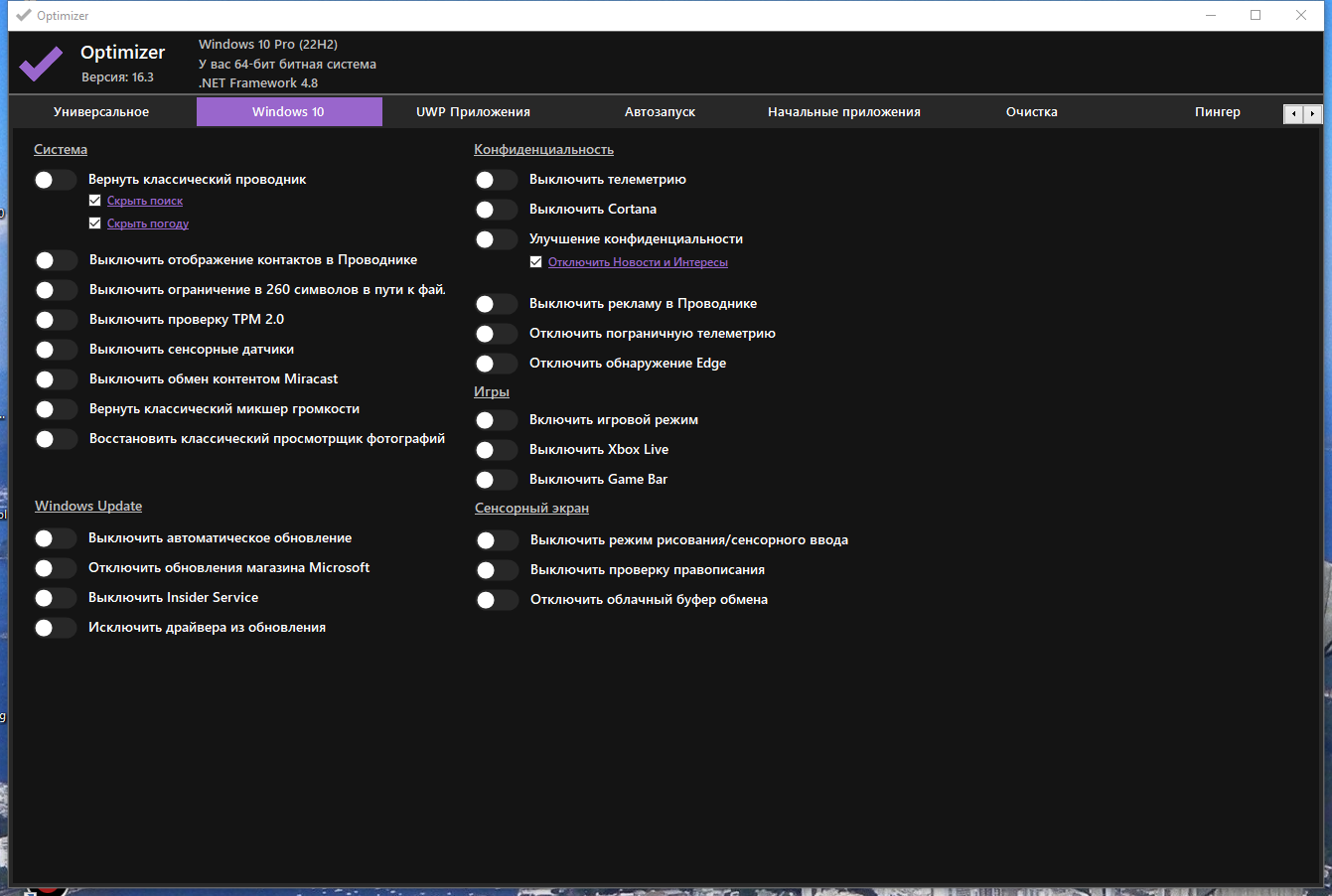Toggle Выключить телеметрию switch
Viewport: 1332px width, 896px height.
coord(497,180)
